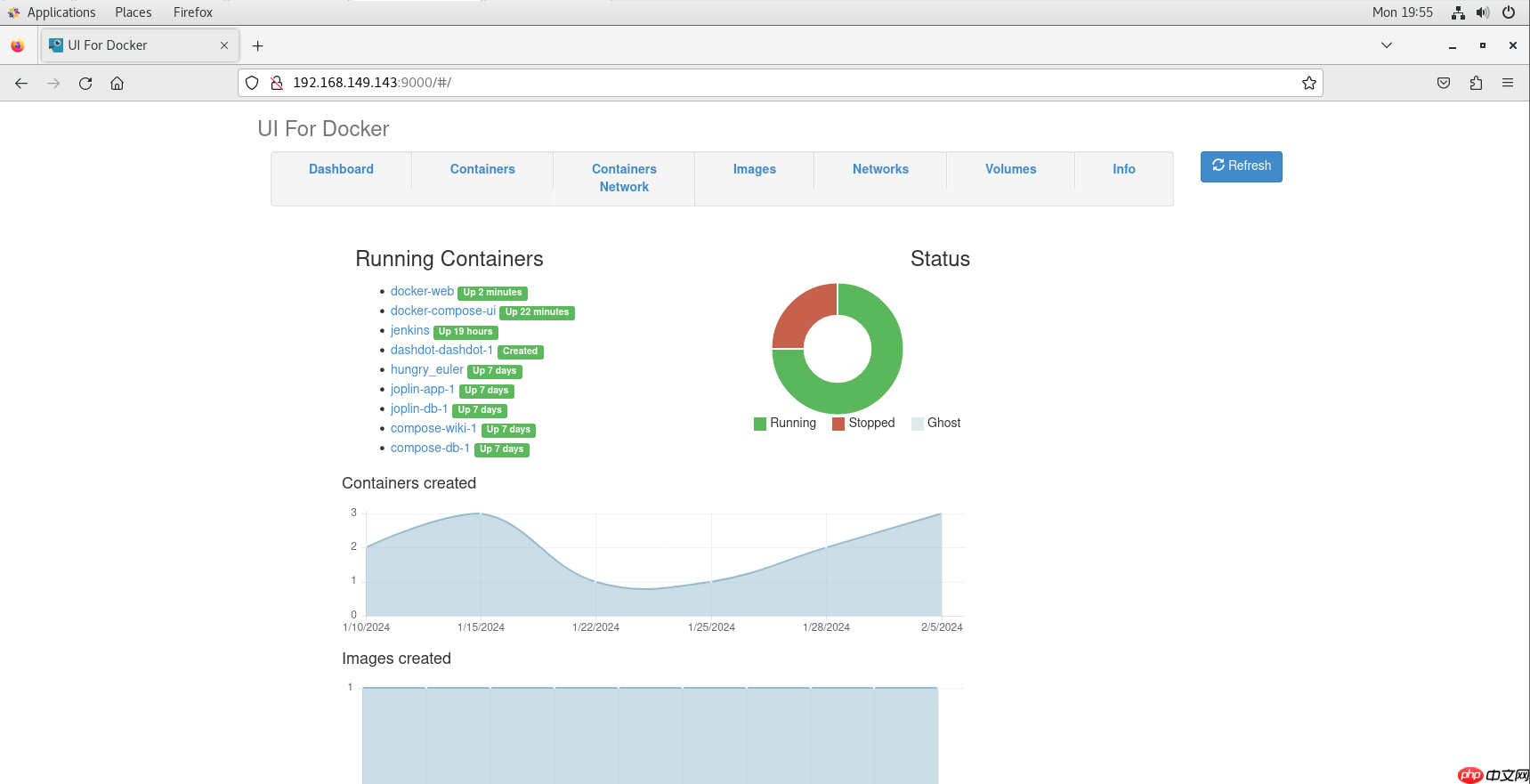
Task: Close the UI For Docker tab
Action: (x=224, y=45)
